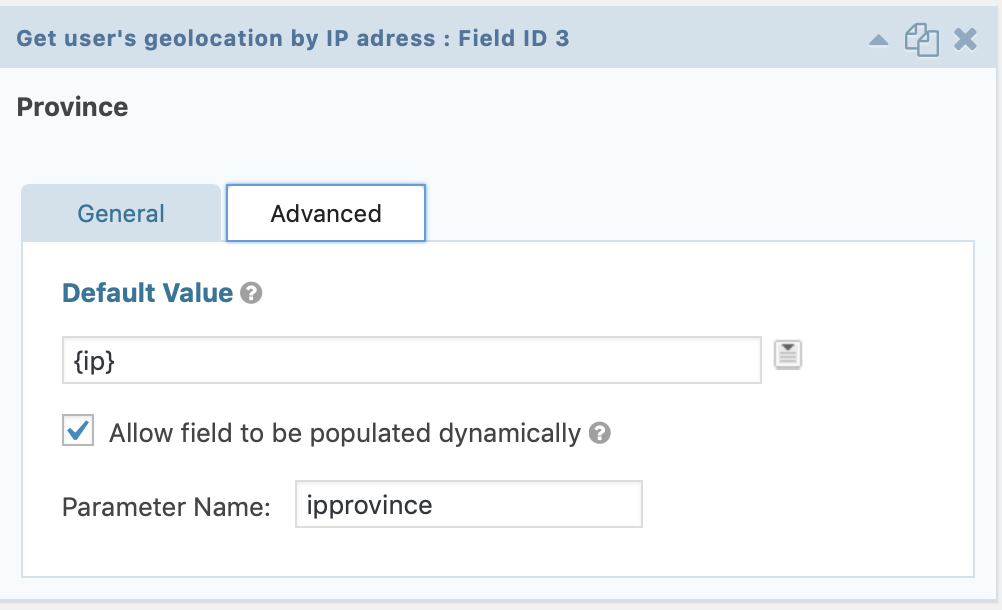
Task: Switch to the General tab
Action: click(121, 213)
